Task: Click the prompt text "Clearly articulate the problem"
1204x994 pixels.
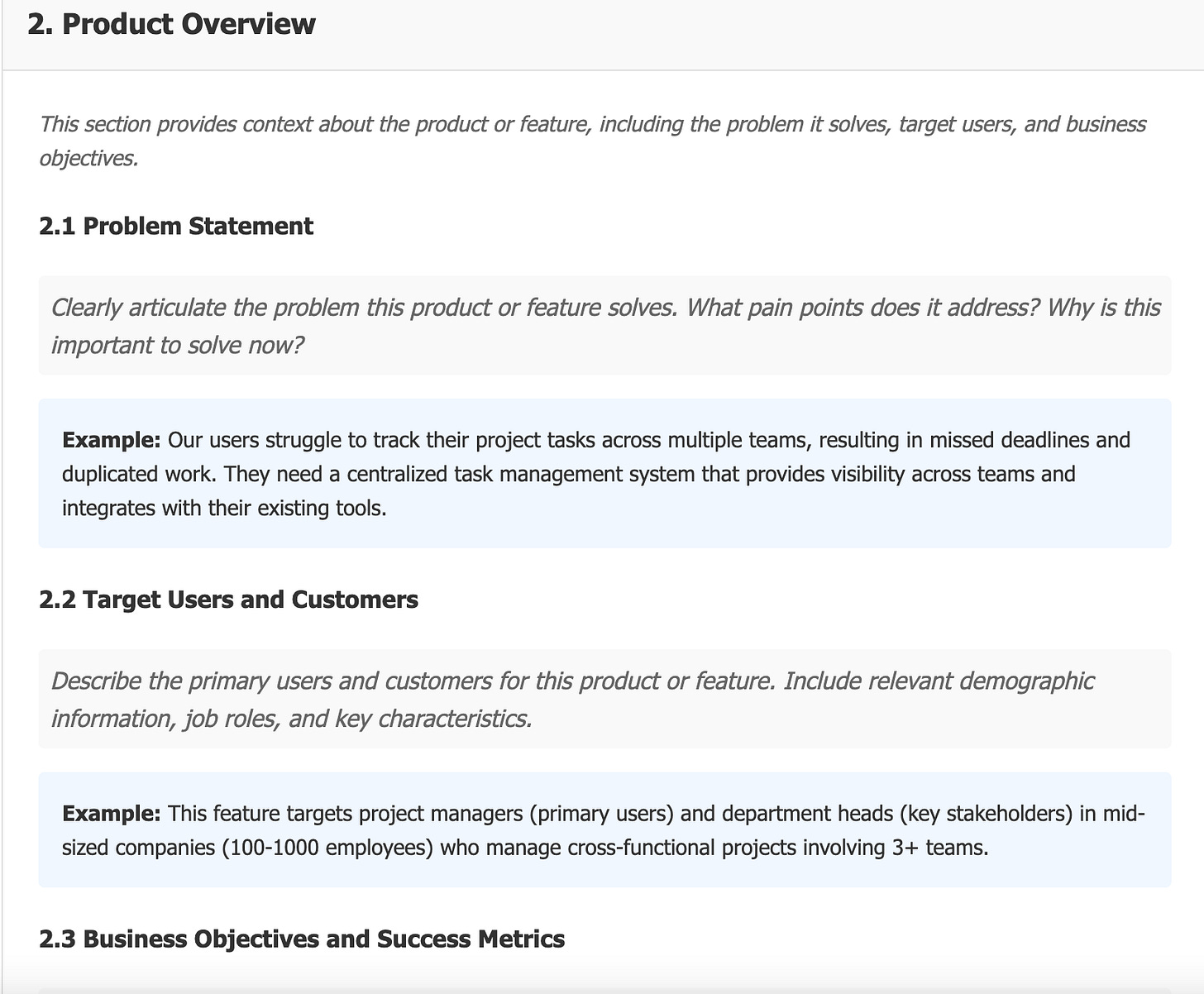Action: coord(604,325)
